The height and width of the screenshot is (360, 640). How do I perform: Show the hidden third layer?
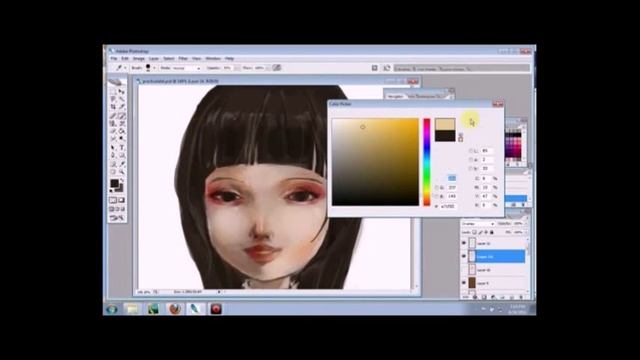point(464,270)
